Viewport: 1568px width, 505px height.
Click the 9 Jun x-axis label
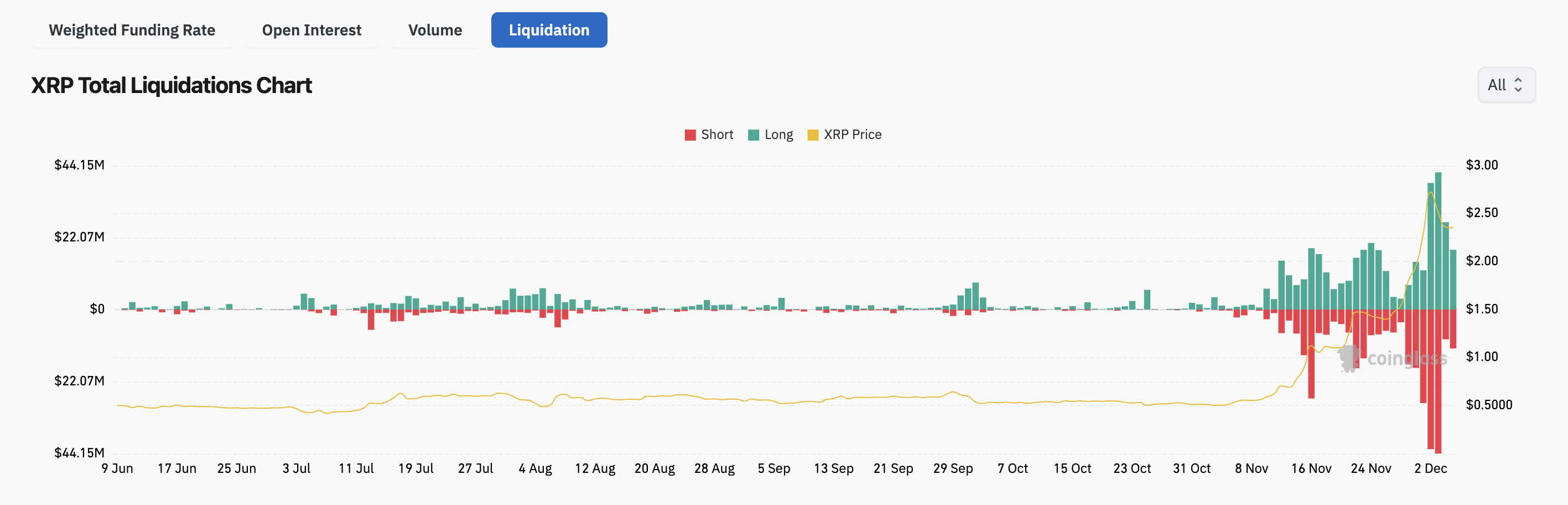[x=117, y=468]
